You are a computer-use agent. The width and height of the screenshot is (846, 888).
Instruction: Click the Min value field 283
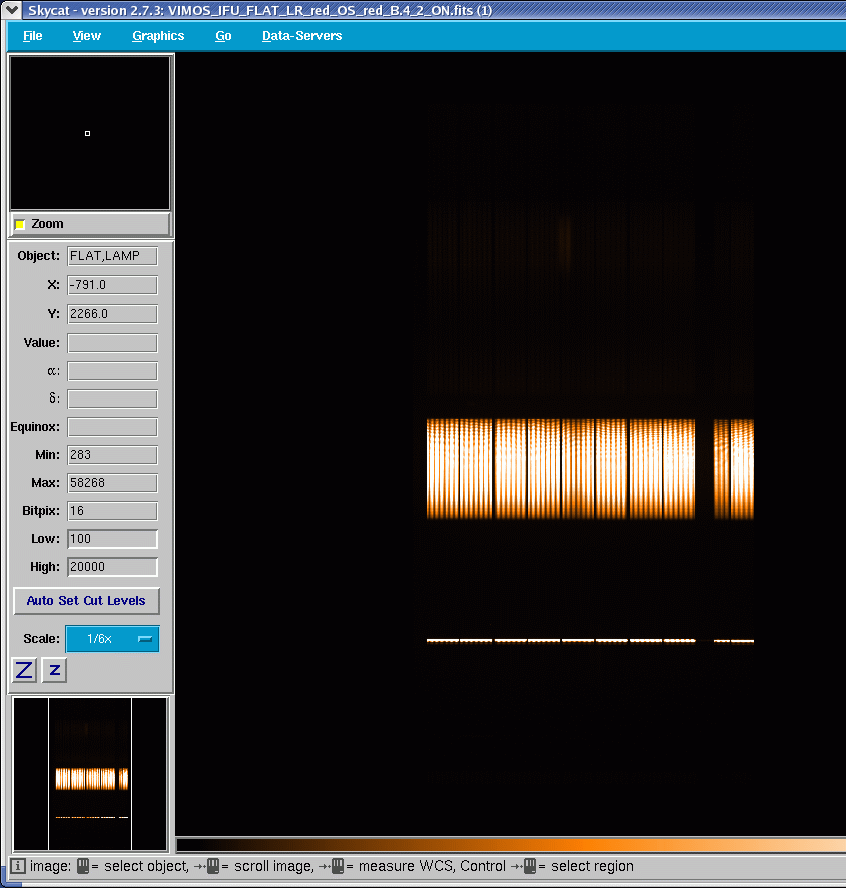(112, 455)
